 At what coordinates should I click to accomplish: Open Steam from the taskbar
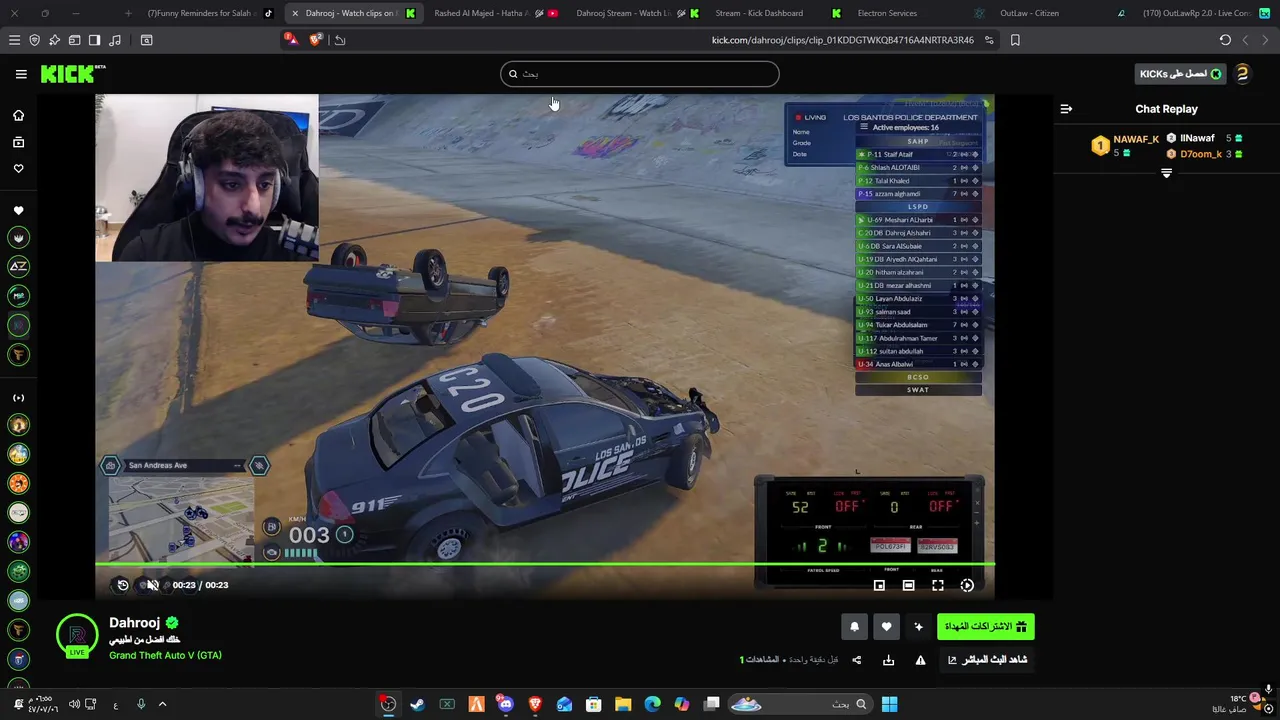(x=417, y=704)
